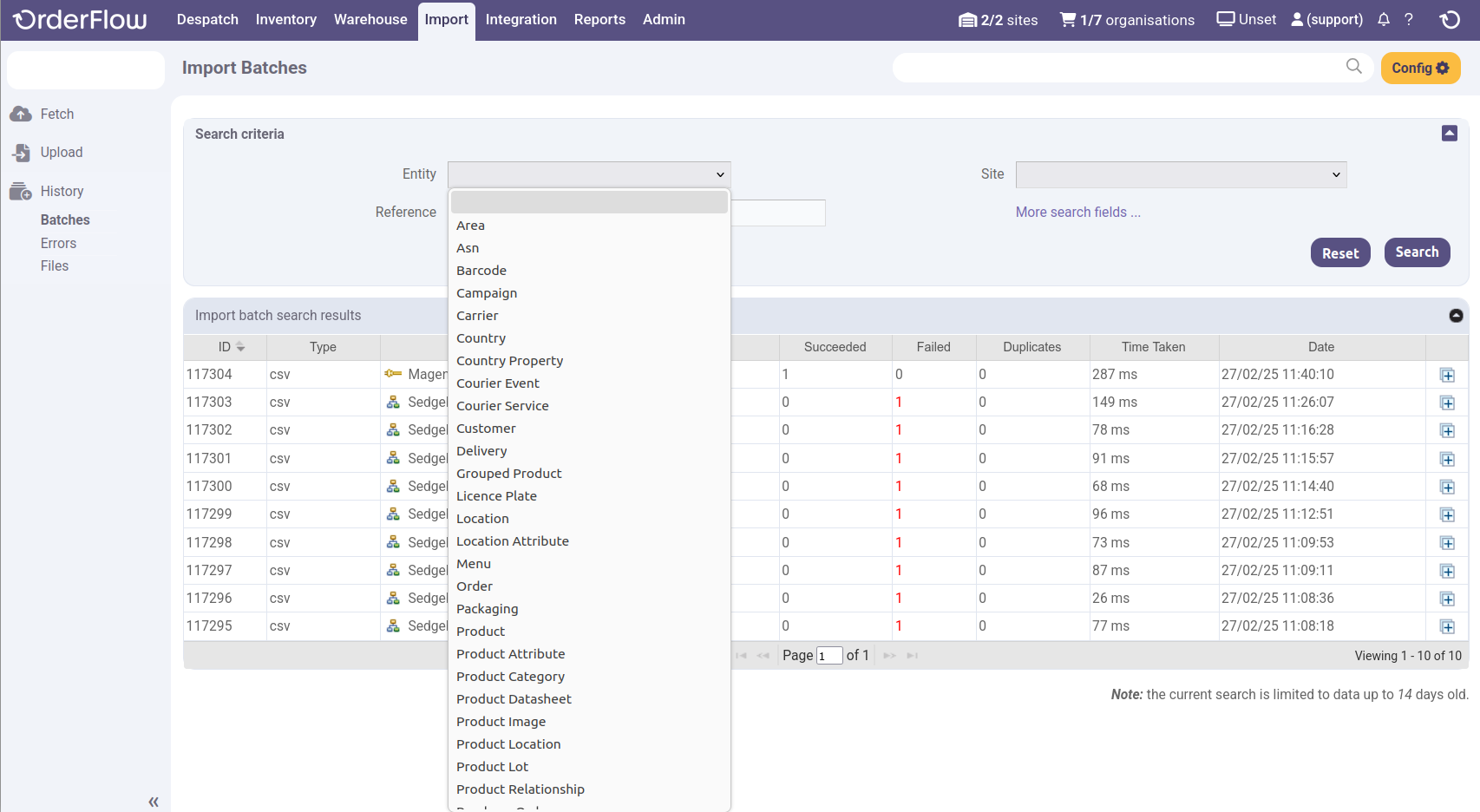Sort results by ID column header

226,347
